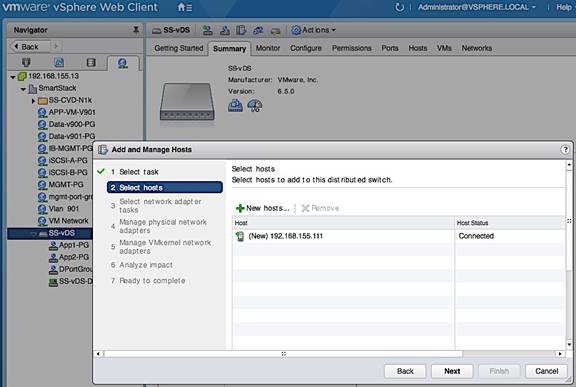Open the Monitor tab
This screenshot has width=576, height=387.
[x=268, y=48]
